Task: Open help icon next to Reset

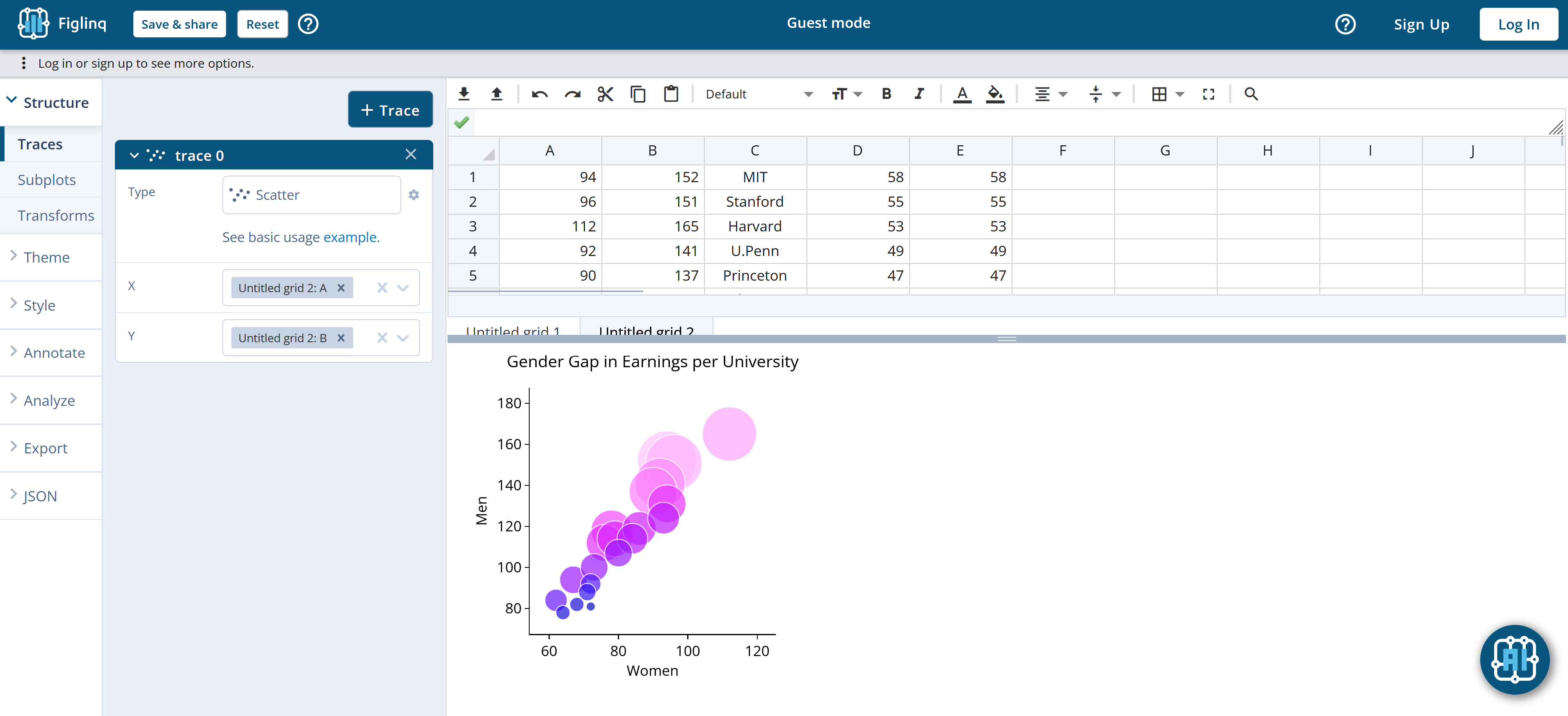Action: point(308,24)
